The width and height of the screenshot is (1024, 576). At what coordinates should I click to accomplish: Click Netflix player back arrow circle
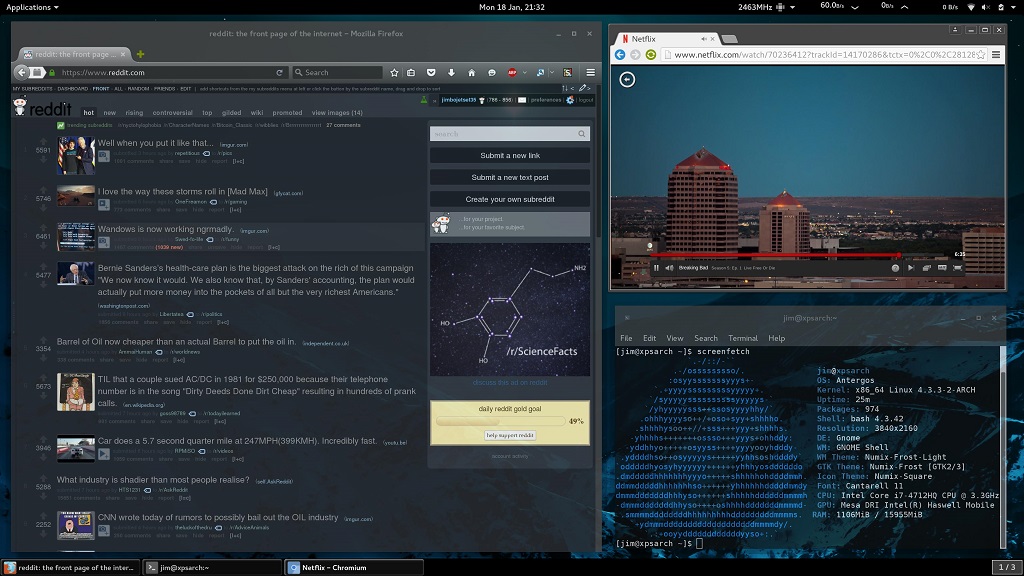point(627,80)
